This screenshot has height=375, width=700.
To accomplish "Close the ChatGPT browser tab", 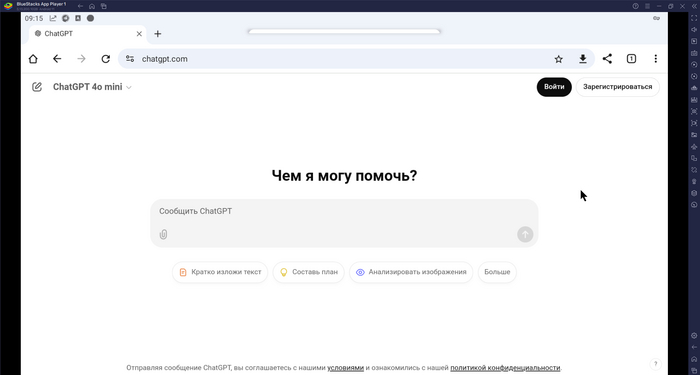I will tap(139, 34).
